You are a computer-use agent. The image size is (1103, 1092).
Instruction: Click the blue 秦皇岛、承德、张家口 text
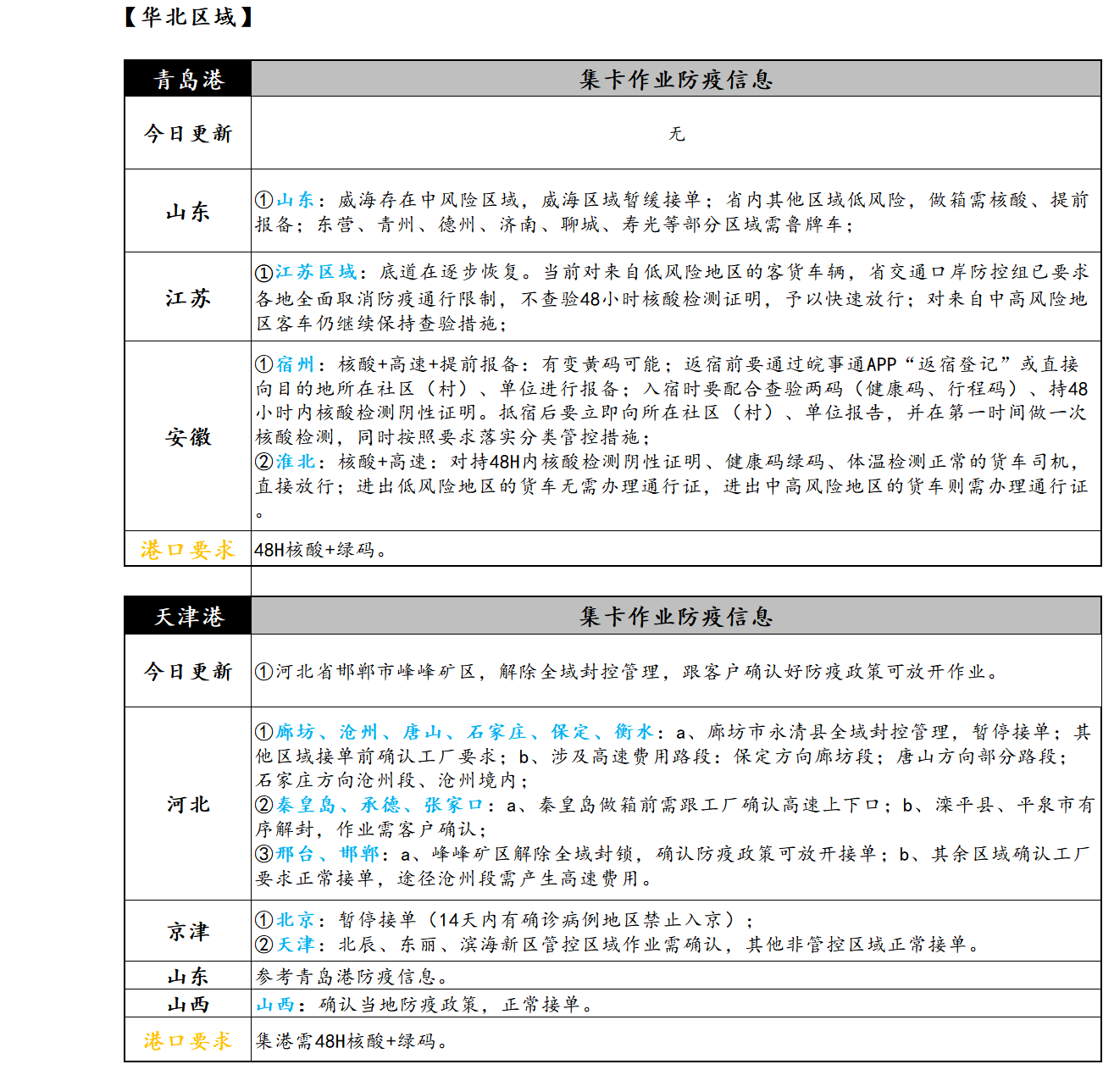(x=380, y=805)
